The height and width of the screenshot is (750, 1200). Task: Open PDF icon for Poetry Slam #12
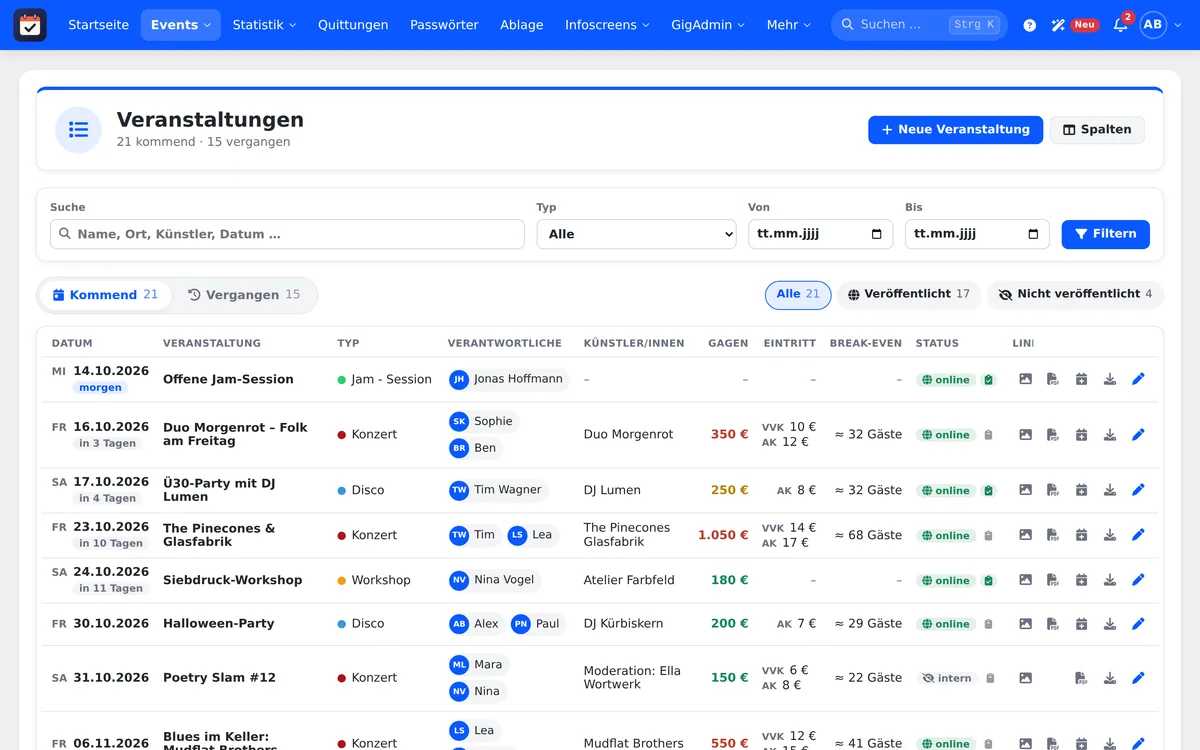coord(1081,678)
